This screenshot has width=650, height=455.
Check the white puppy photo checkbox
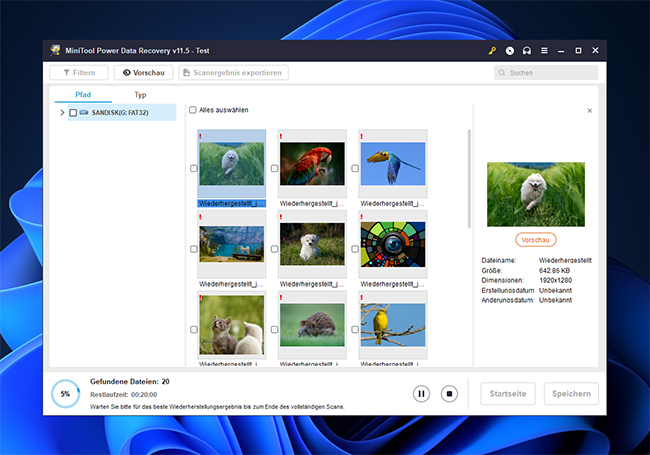274,249
